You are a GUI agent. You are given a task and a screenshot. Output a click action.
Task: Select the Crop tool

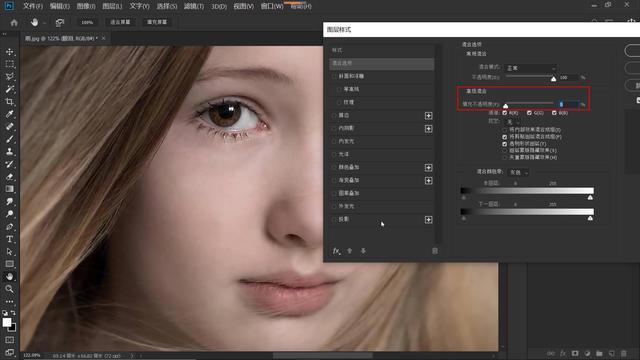tap(9, 102)
